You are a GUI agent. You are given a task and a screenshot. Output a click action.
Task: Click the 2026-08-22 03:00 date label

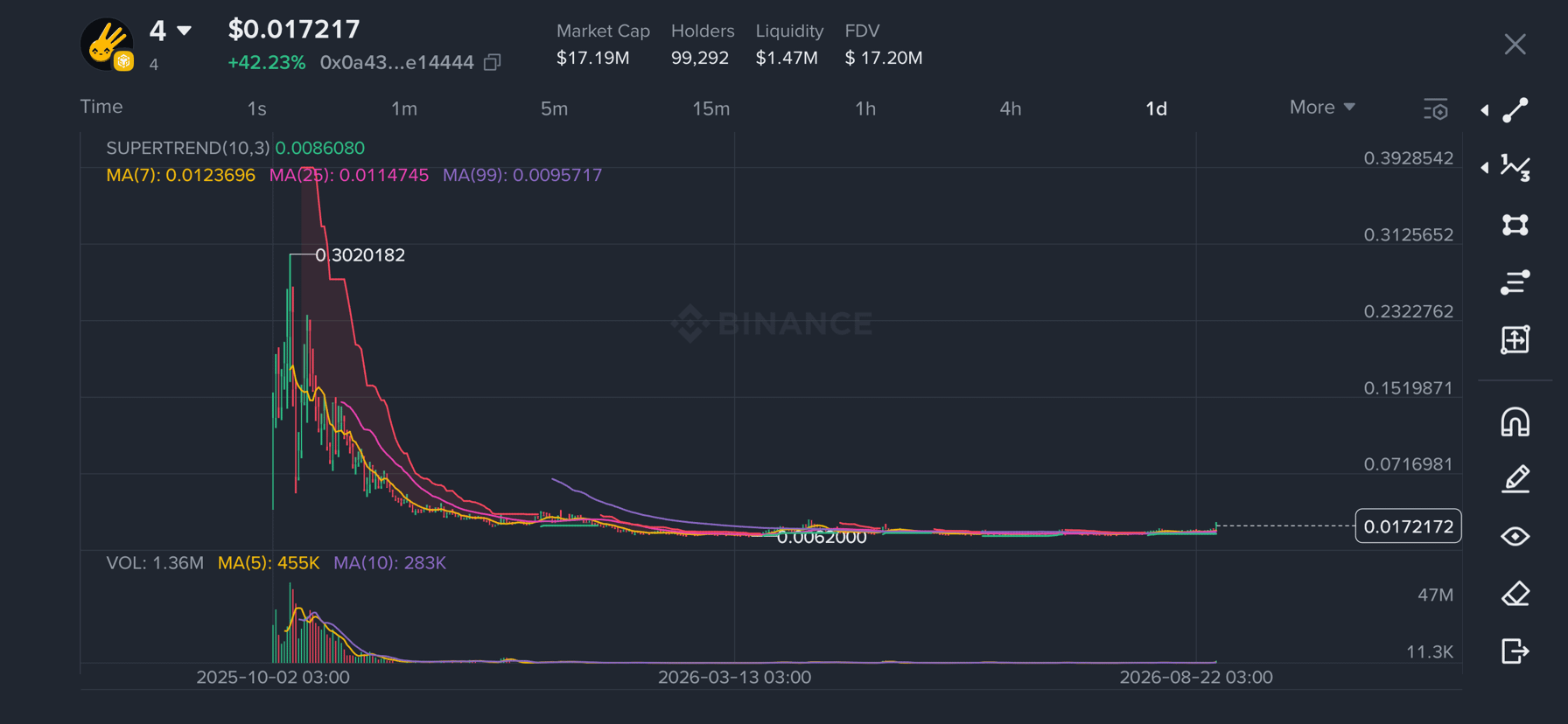pos(1196,677)
